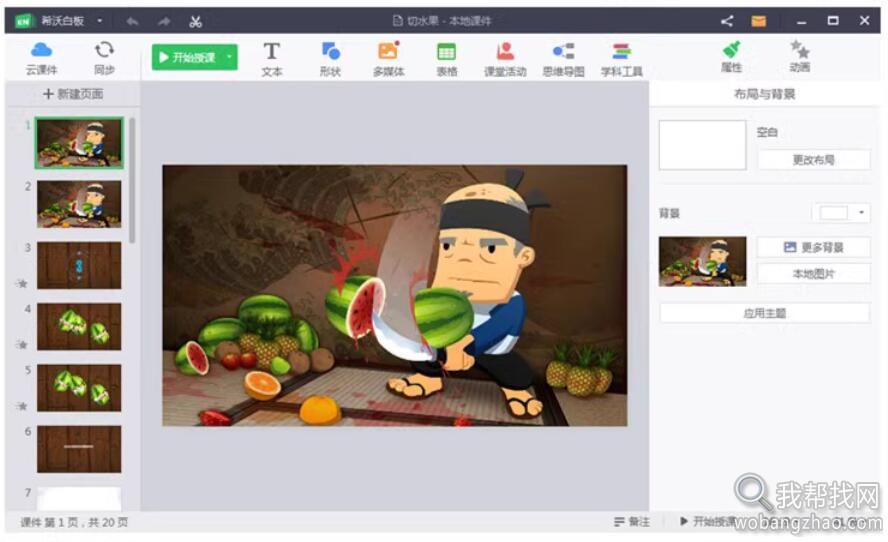Click the blank layout preview box

coord(702,145)
